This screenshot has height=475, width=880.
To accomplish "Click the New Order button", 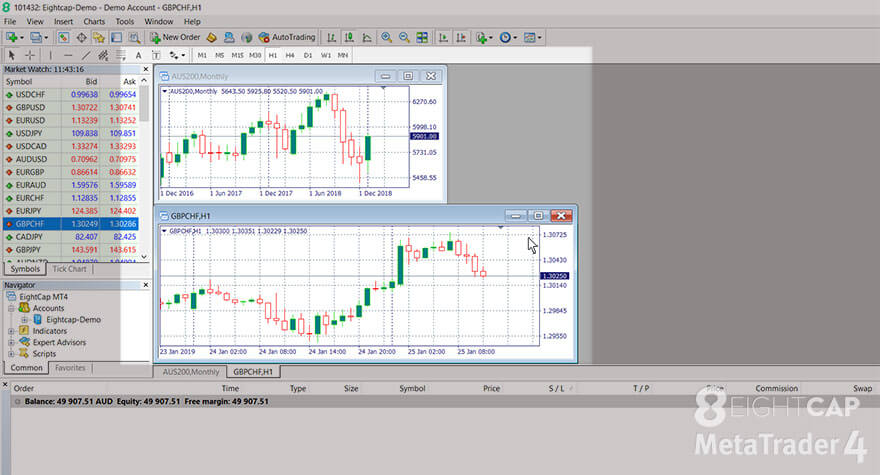I will pyautogui.click(x=175, y=38).
